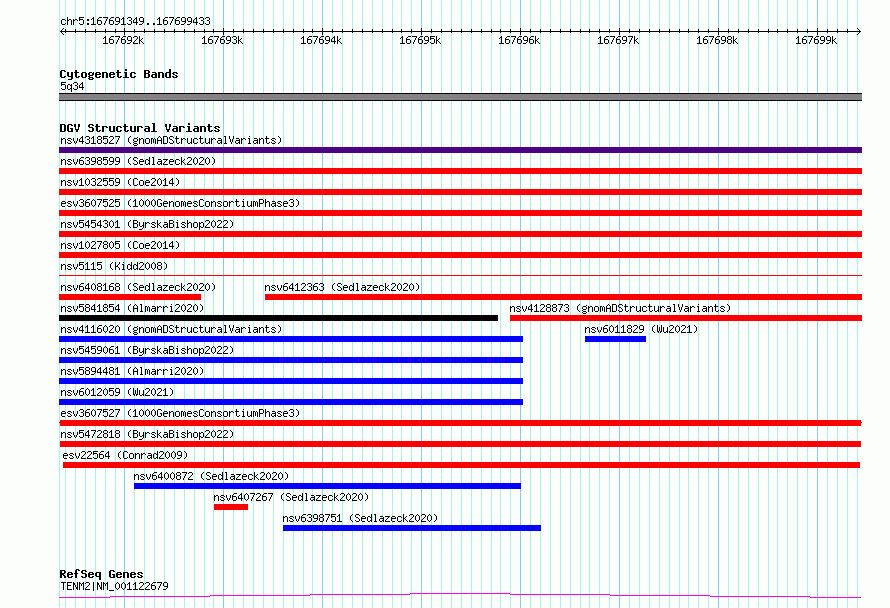Click the nsv6398751 (Sedlazeck2020) label
This screenshot has height=608, width=890.
coord(360,518)
